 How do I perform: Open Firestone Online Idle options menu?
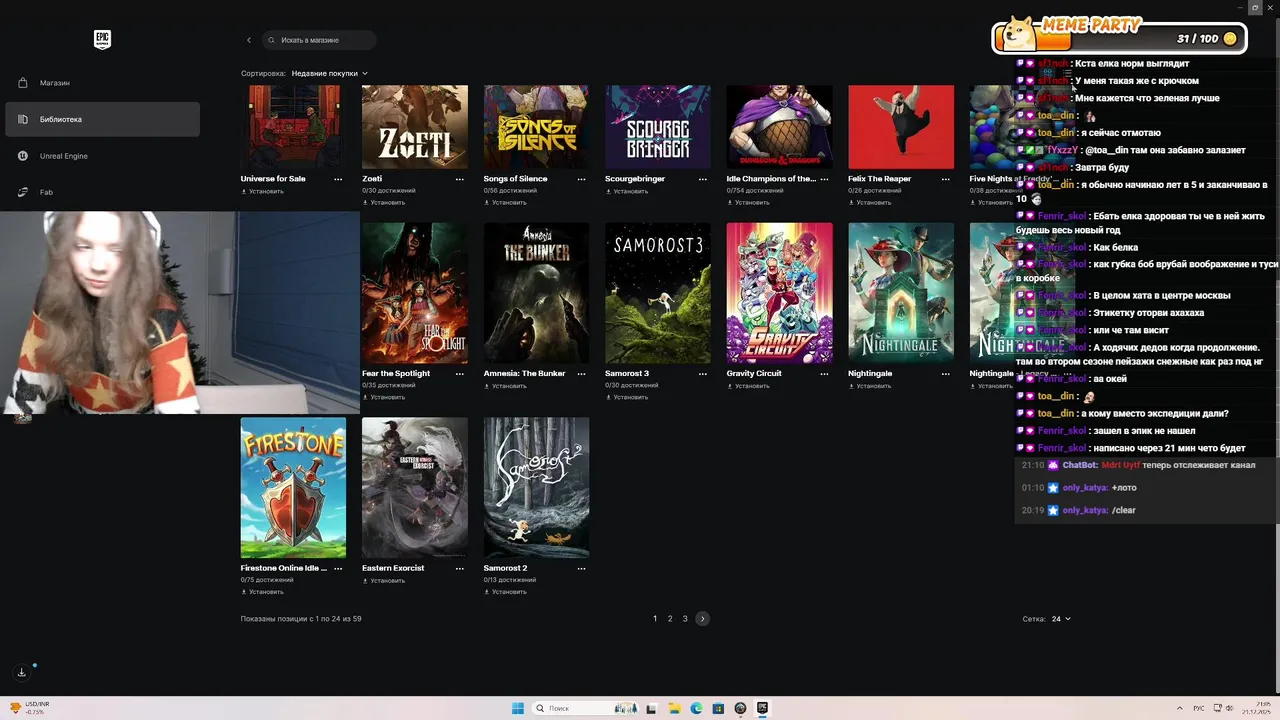click(338, 568)
